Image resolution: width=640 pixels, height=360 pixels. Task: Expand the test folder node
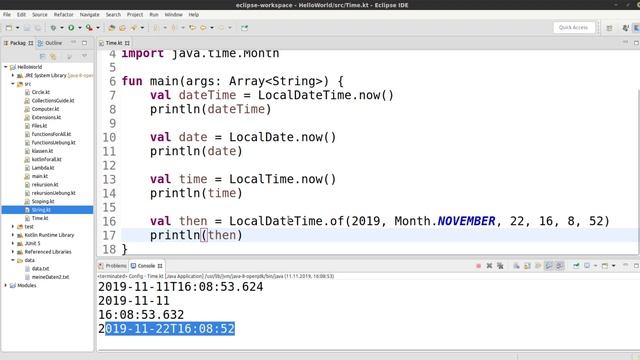tap(13, 227)
